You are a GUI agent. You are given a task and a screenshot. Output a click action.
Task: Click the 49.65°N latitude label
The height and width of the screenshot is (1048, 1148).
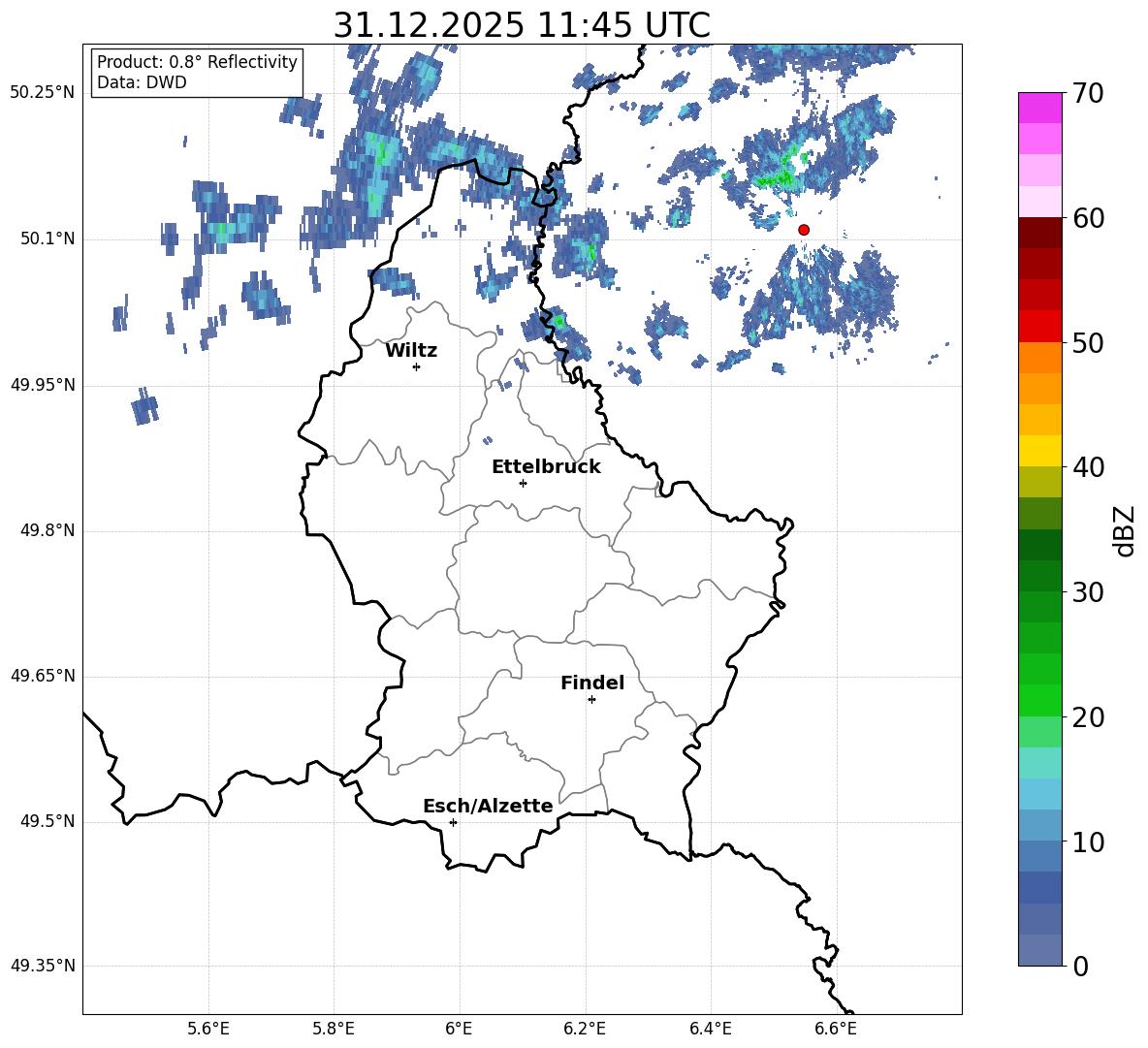pos(43,676)
